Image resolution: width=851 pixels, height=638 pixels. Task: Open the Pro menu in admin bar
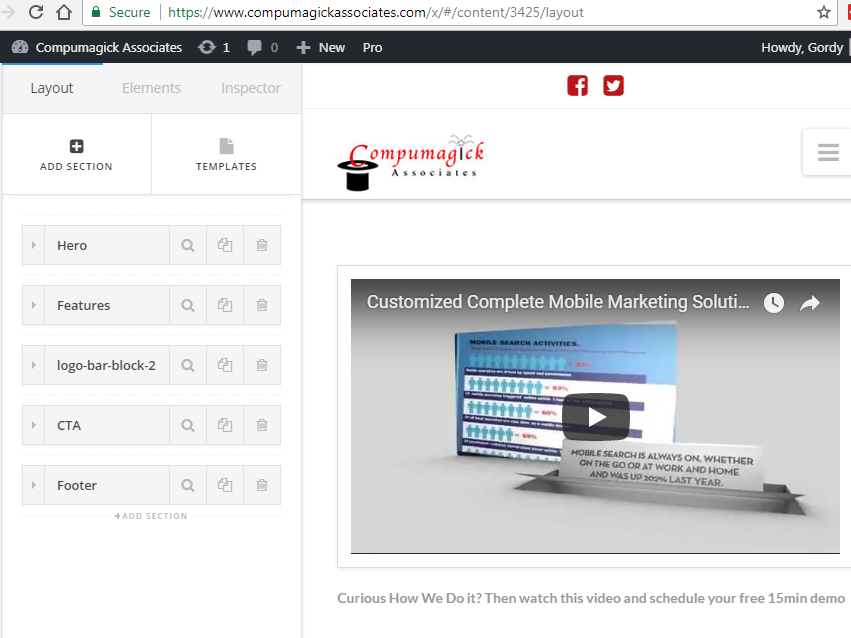click(372, 48)
